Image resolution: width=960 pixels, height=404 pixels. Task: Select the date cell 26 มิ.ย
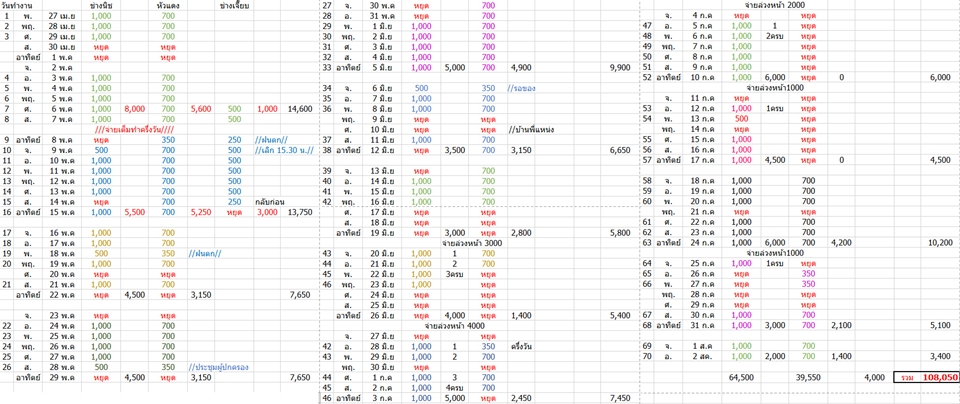click(x=383, y=316)
